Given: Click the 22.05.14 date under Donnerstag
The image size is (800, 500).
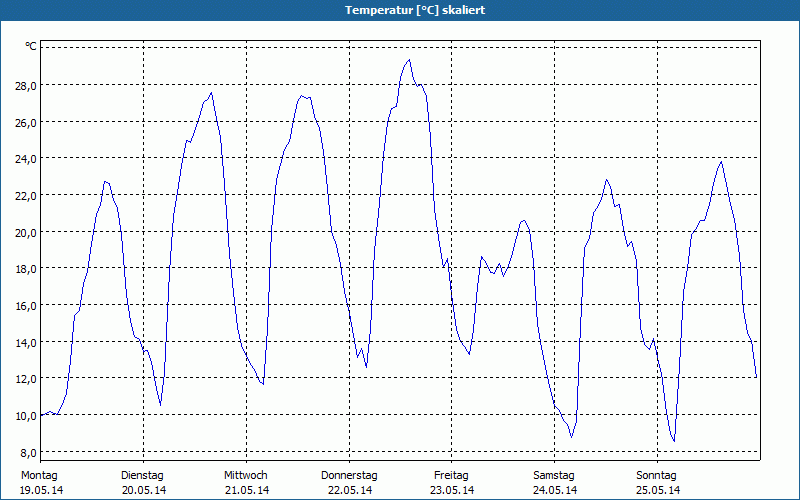Looking at the screenshot, I should (x=348, y=490).
